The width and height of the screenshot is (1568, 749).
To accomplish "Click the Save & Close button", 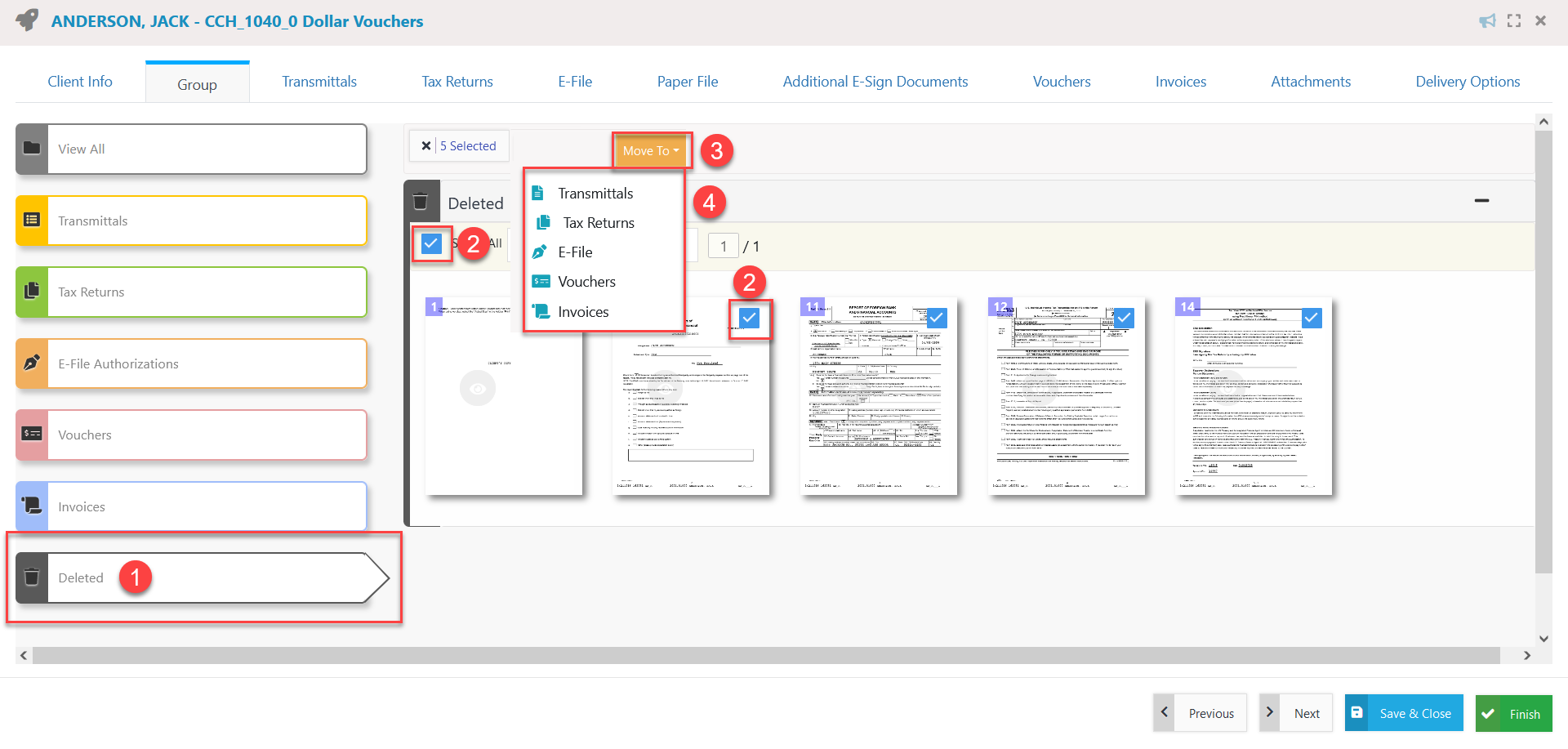I will pos(1403,712).
